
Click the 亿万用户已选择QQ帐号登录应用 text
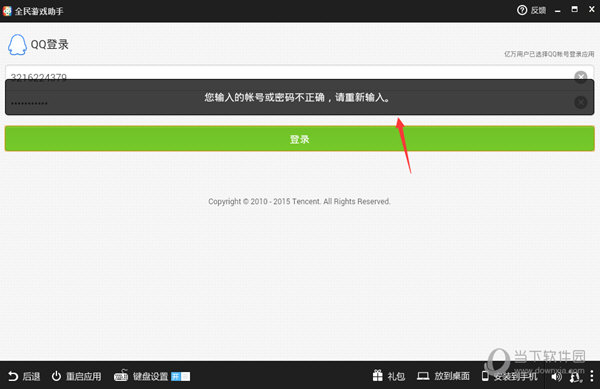549,54
